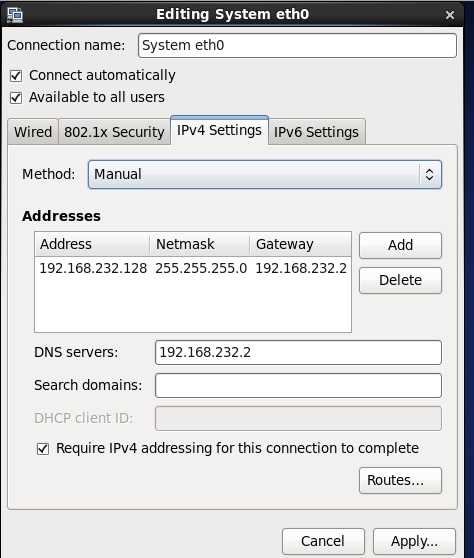Select the IPv4 Settings tab
This screenshot has width=474, height=558.
(219, 130)
